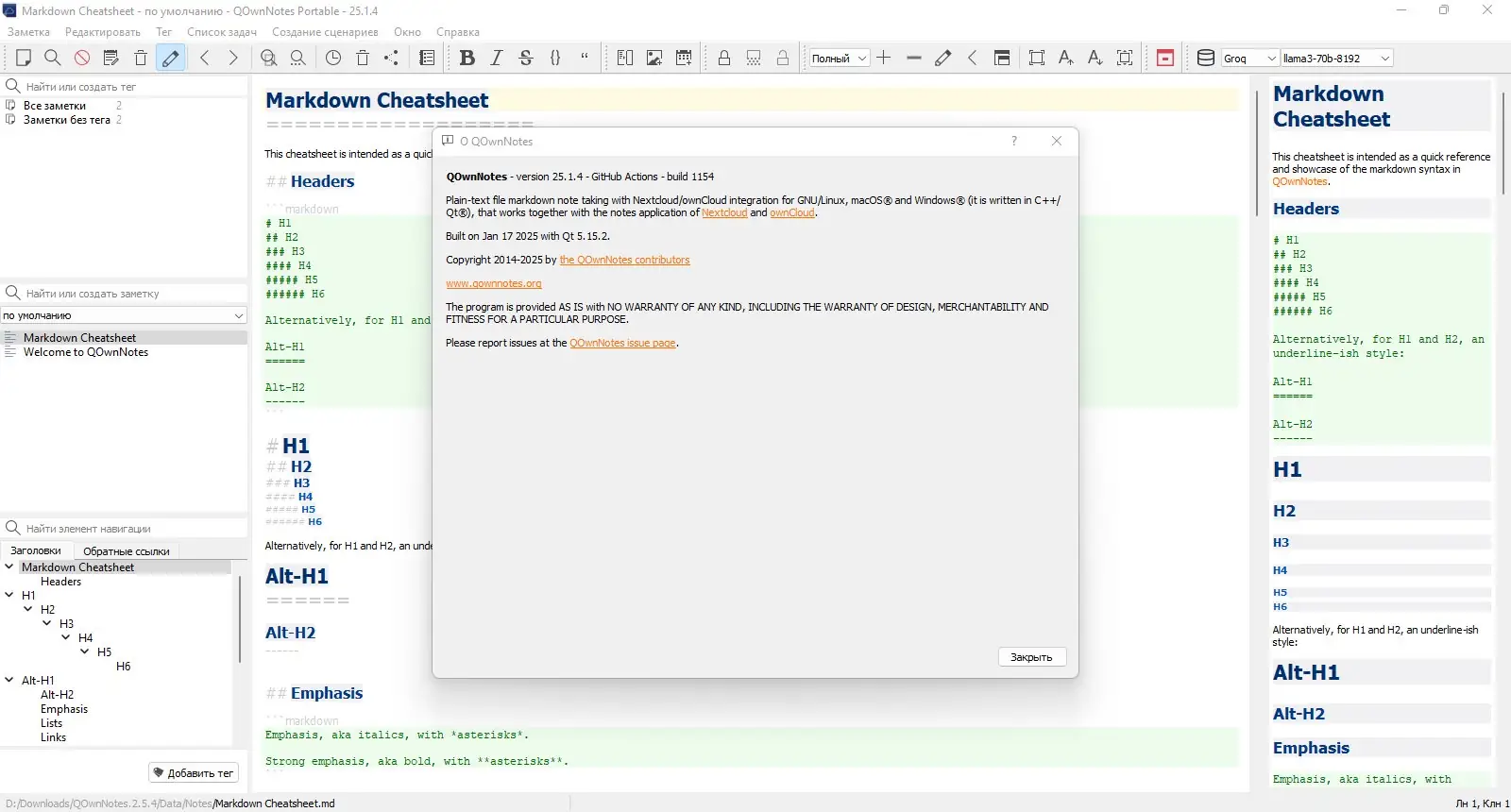Switch to the Обратные ссылки tab

(x=126, y=550)
